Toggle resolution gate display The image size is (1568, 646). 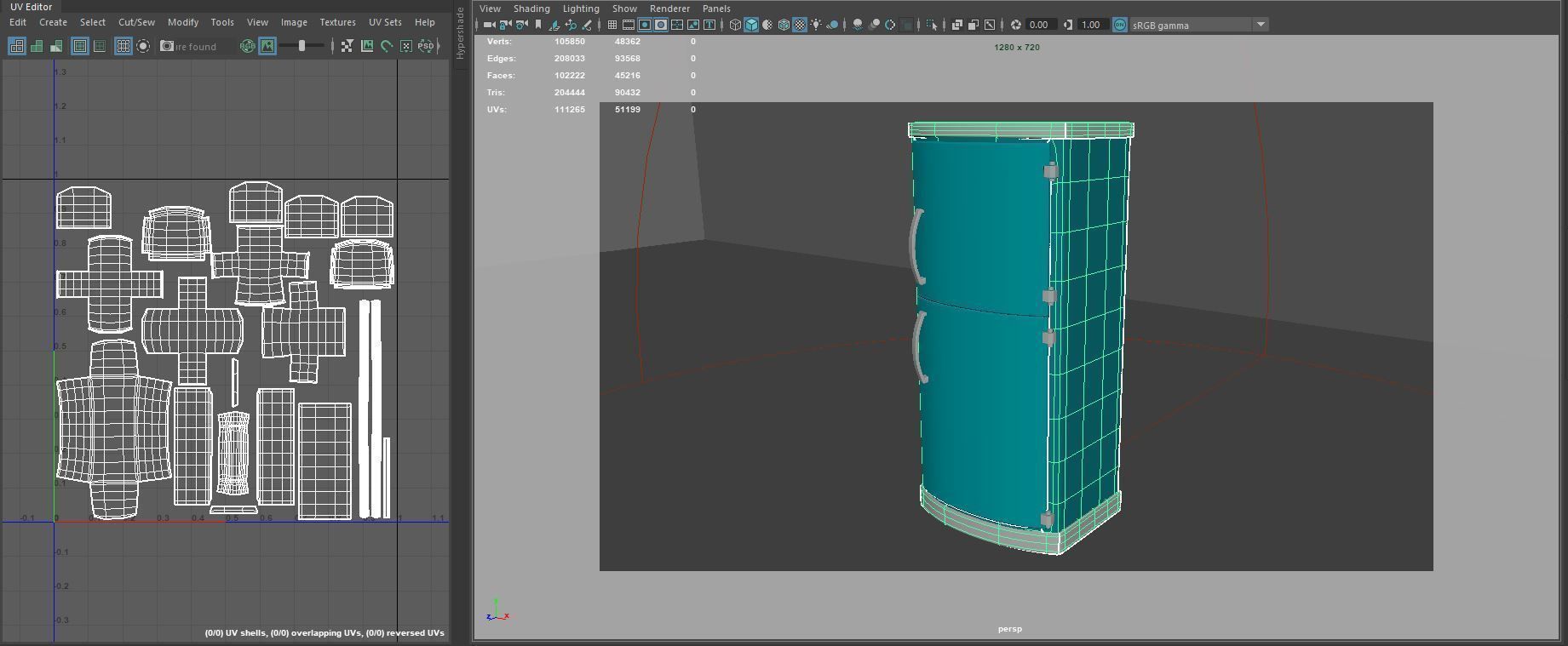pyautogui.click(x=645, y=25)
